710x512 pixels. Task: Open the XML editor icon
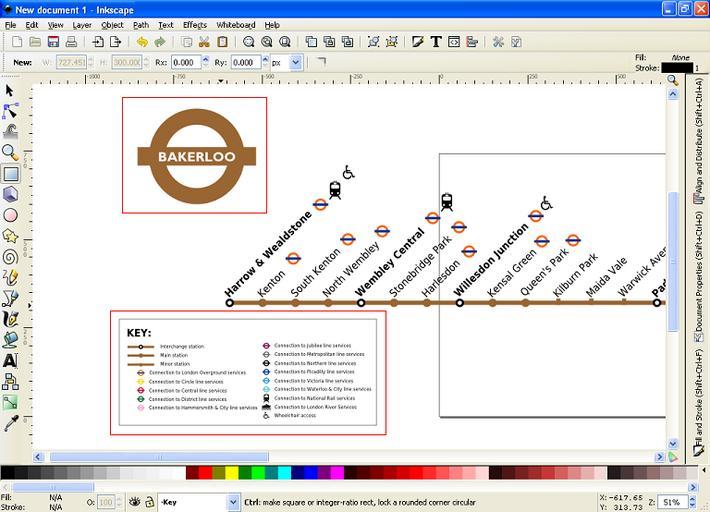tap(454, 42)
